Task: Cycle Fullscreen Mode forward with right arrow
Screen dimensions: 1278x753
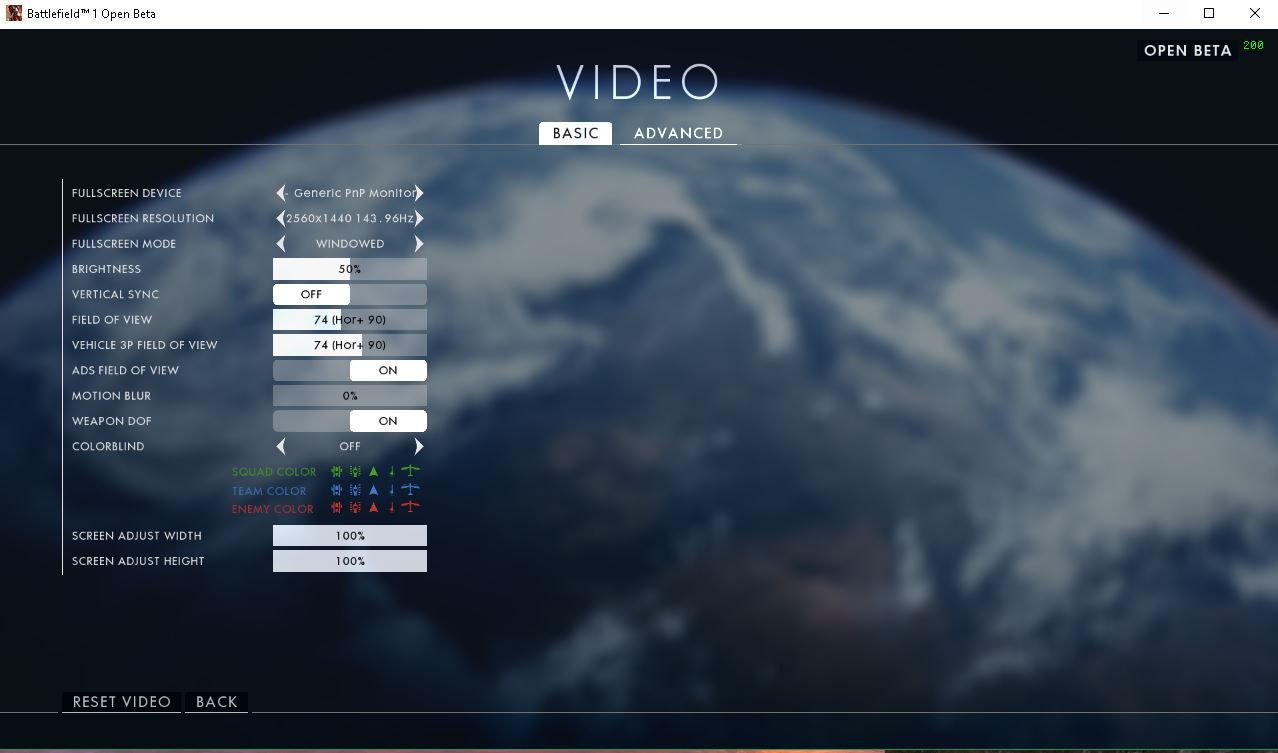Action: (419, 243)
